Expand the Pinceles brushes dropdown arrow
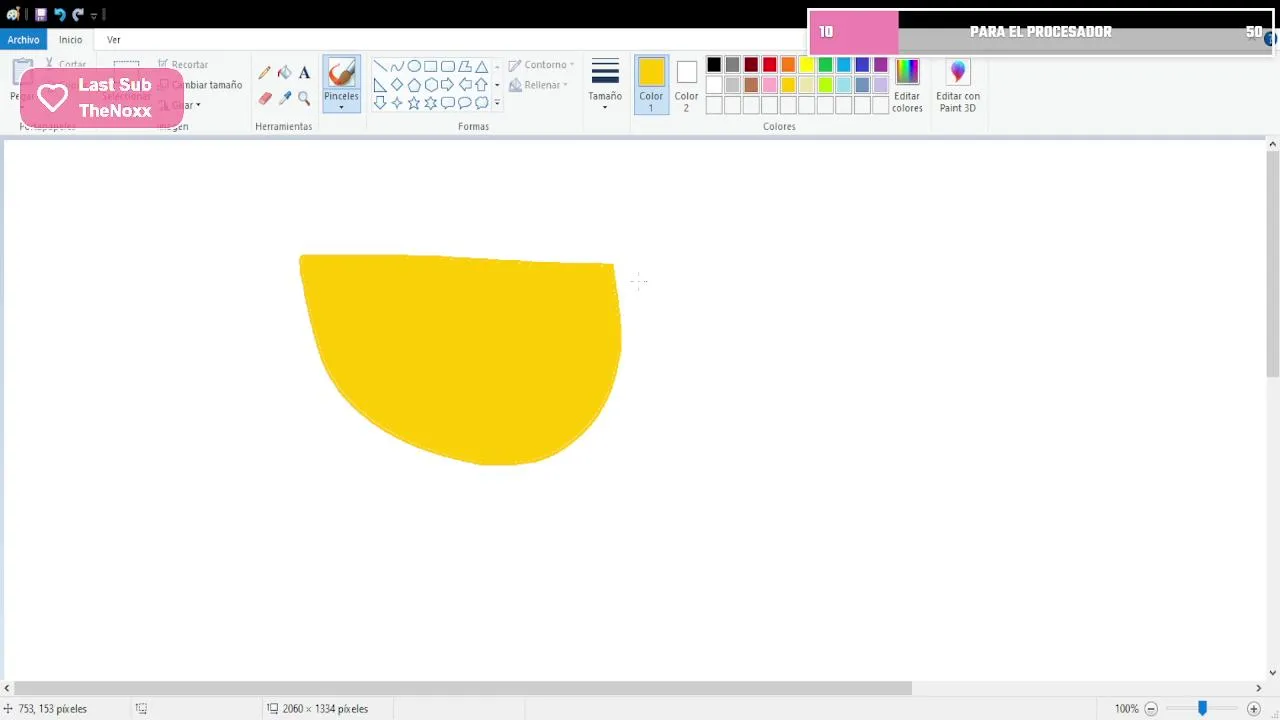This screenshot has width=1280, height=720. tap(341, 106)
